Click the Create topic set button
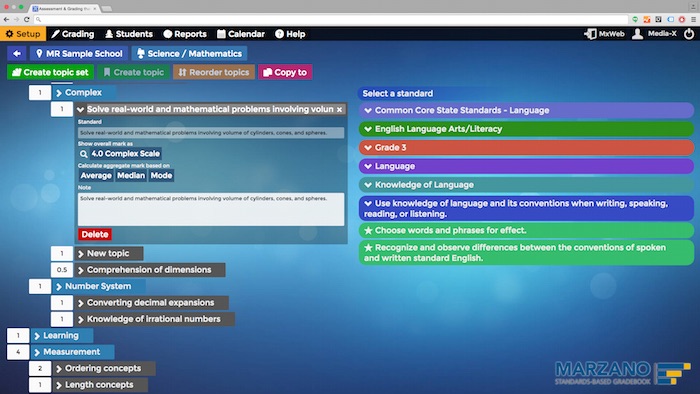Screen dimensions: 700x394 pos(50,72)
